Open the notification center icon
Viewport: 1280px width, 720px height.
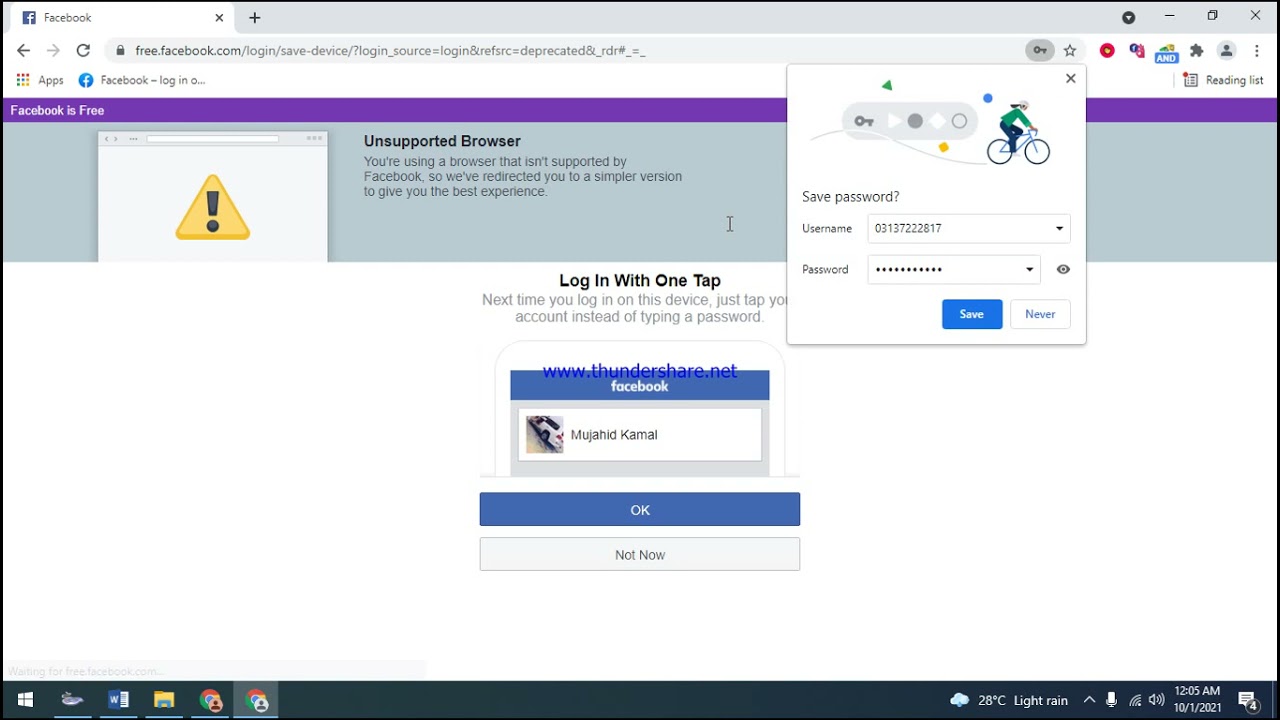(1248, 700)
